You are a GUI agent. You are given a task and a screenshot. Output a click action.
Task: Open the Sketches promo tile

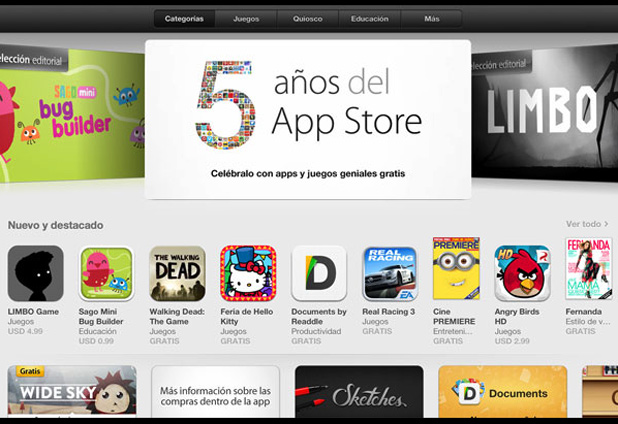tap(359, 391)
